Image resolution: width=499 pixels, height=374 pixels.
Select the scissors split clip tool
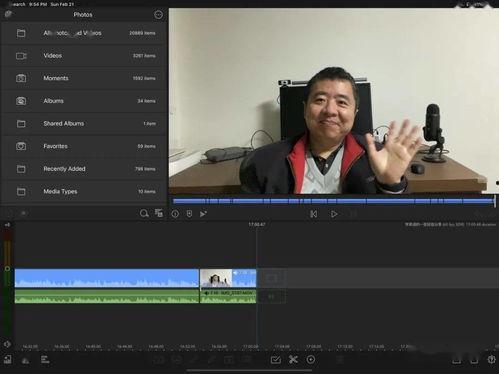click(293, 359)
